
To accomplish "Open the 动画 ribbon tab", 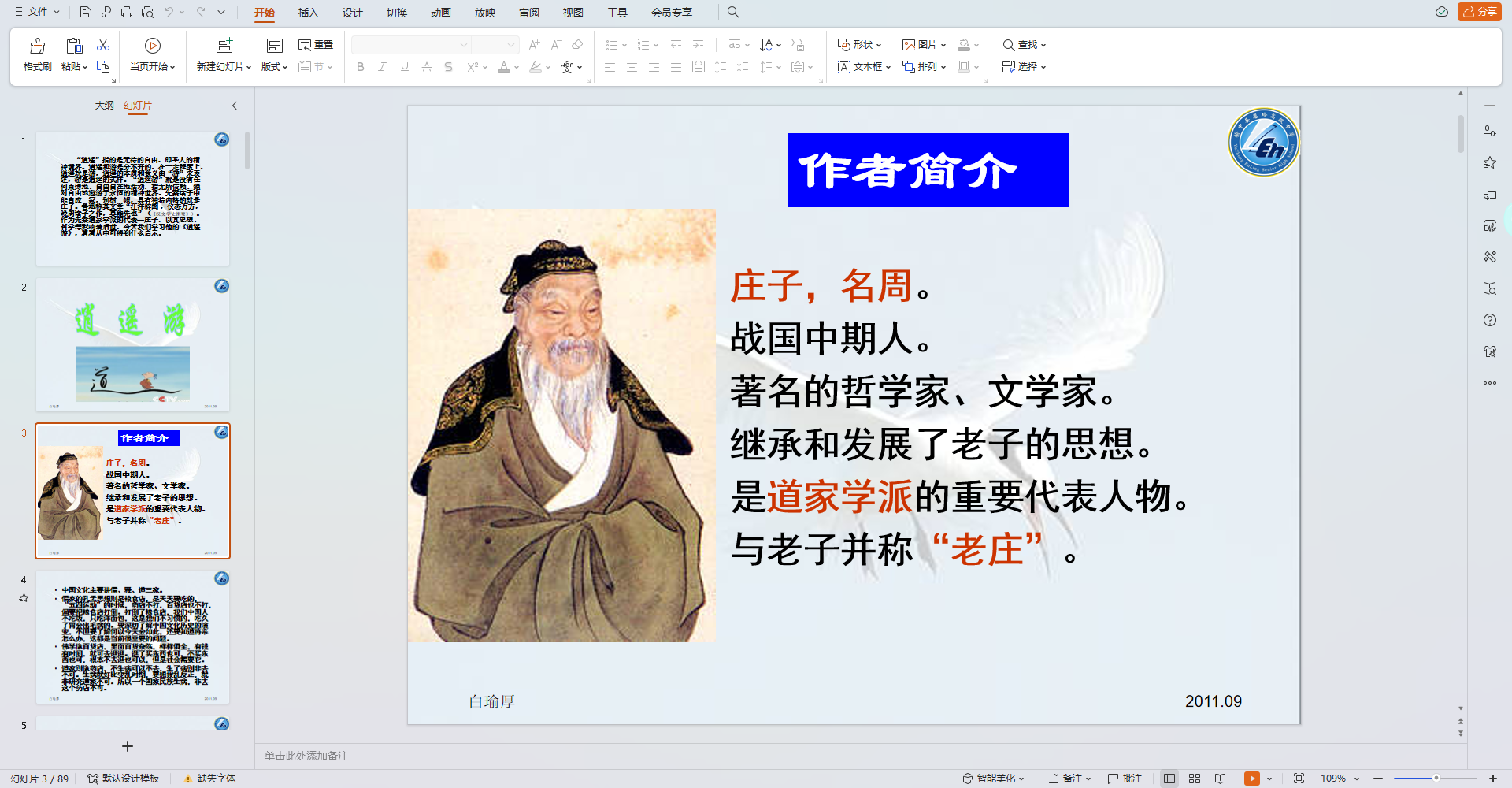I will click(x=441, y=13).
